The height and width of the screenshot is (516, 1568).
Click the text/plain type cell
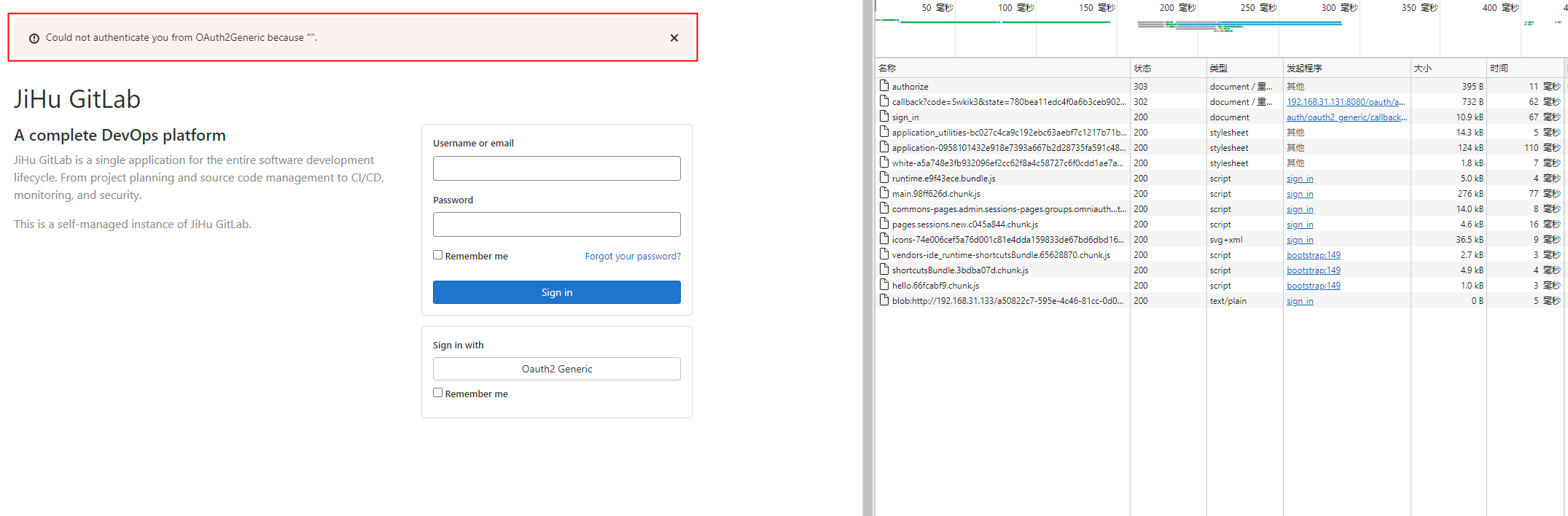coord(1228,301)
